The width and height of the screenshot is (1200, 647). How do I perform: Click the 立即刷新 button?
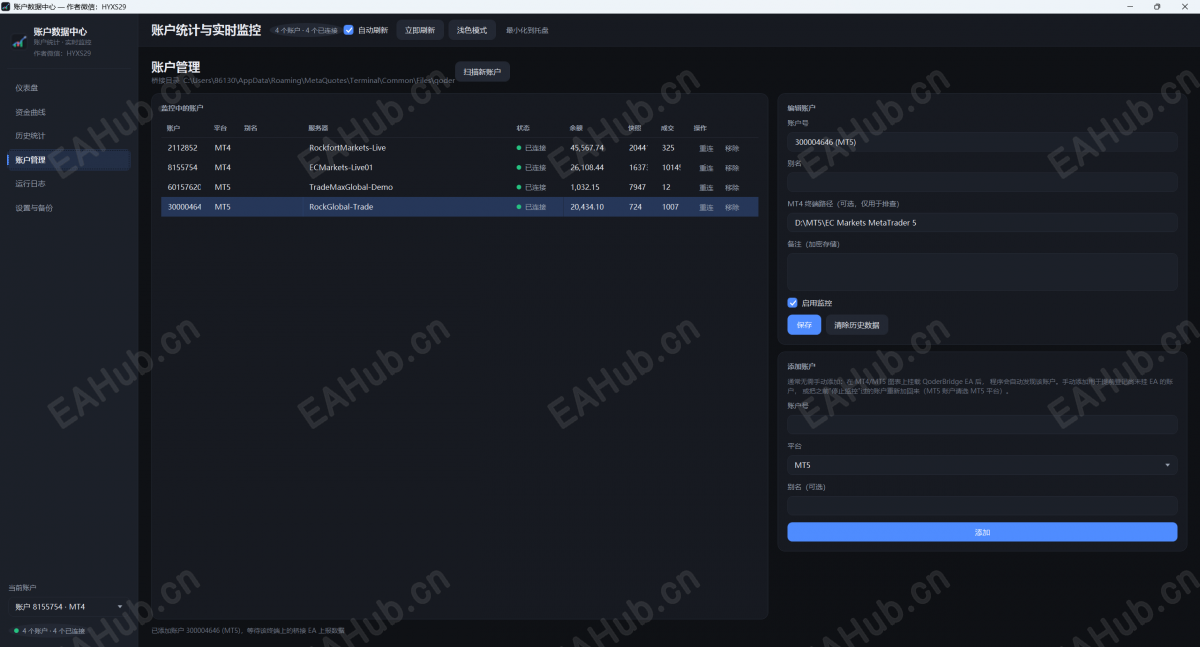pos(420,30)
